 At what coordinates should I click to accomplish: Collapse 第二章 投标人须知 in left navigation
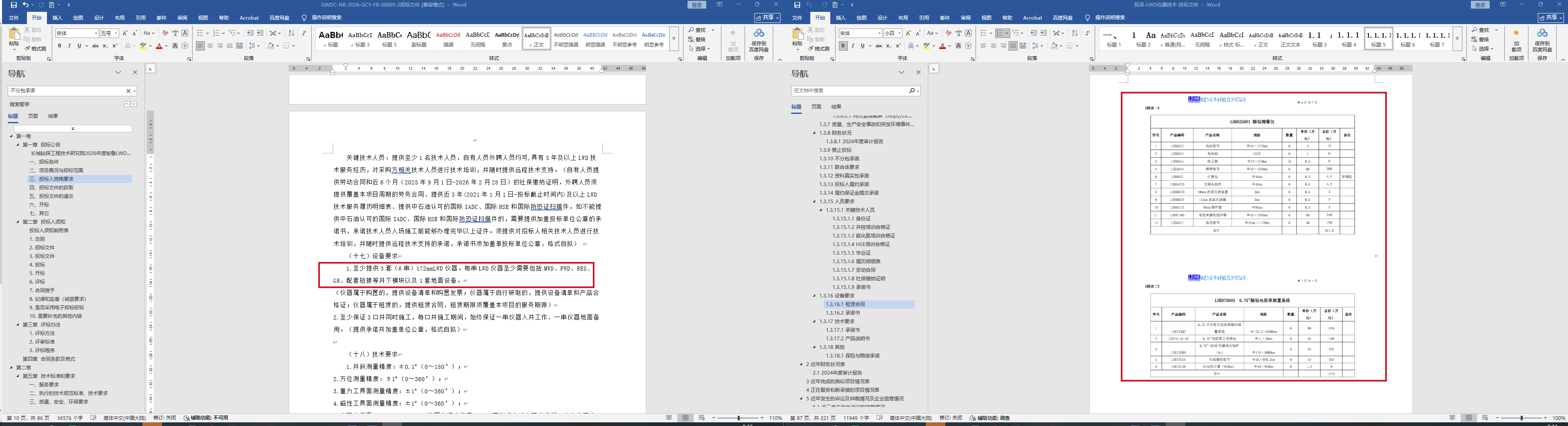point(18,222)
